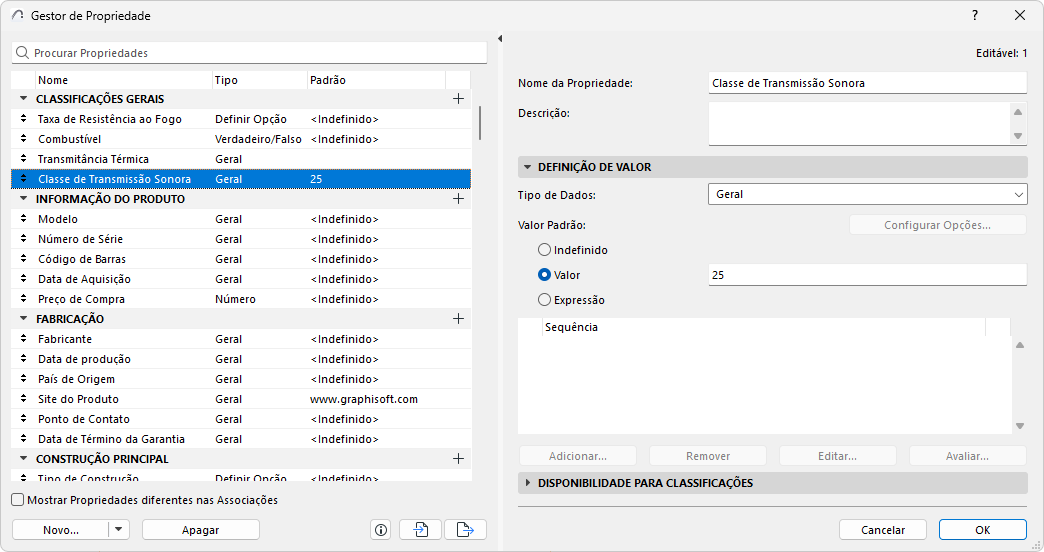The width and height of the screenshot is (1044, 552).
Task: Click the export properties icon
Action: pos(465,530)
